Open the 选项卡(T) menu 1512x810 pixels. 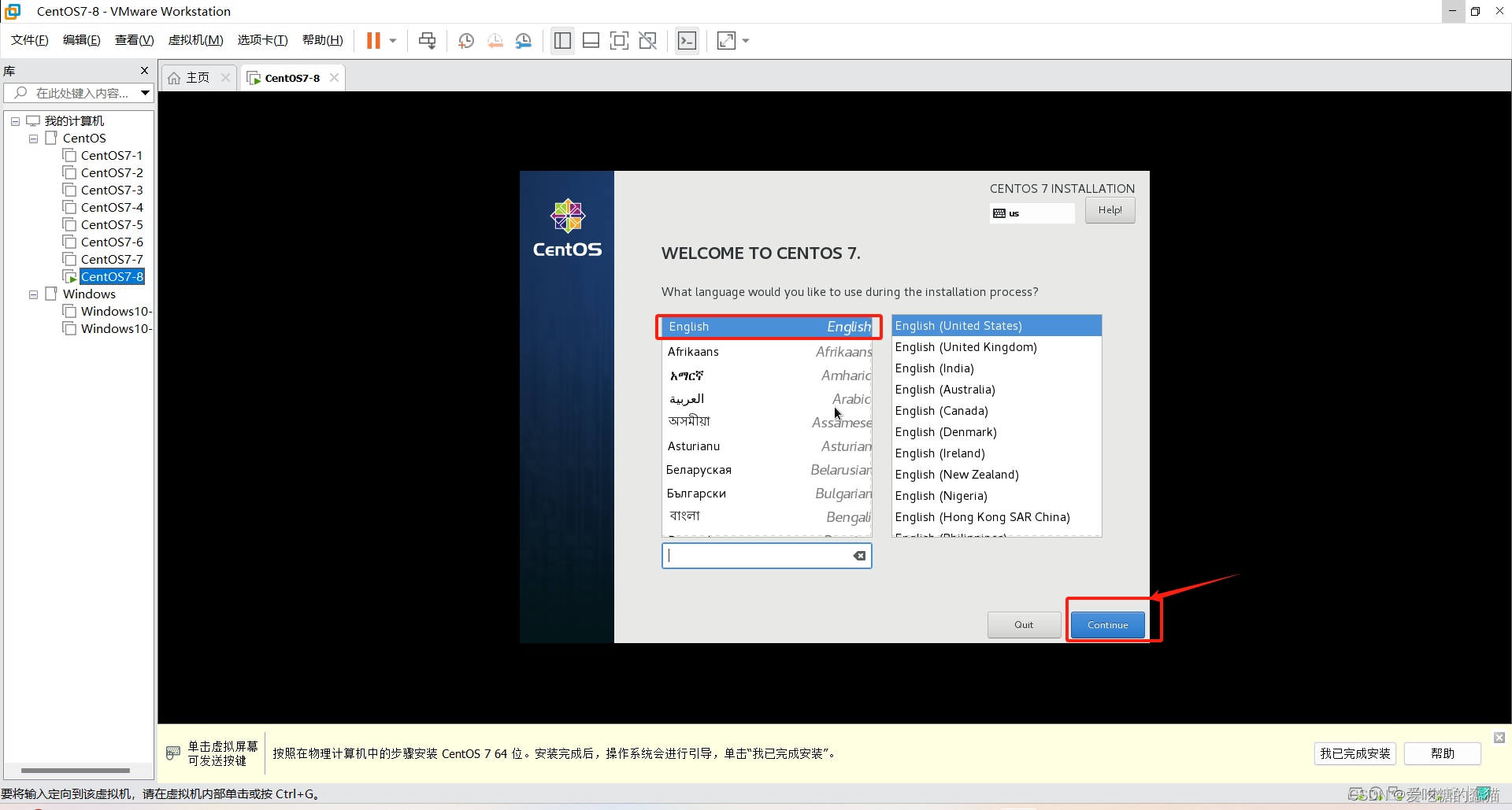[x=263, y=40]
